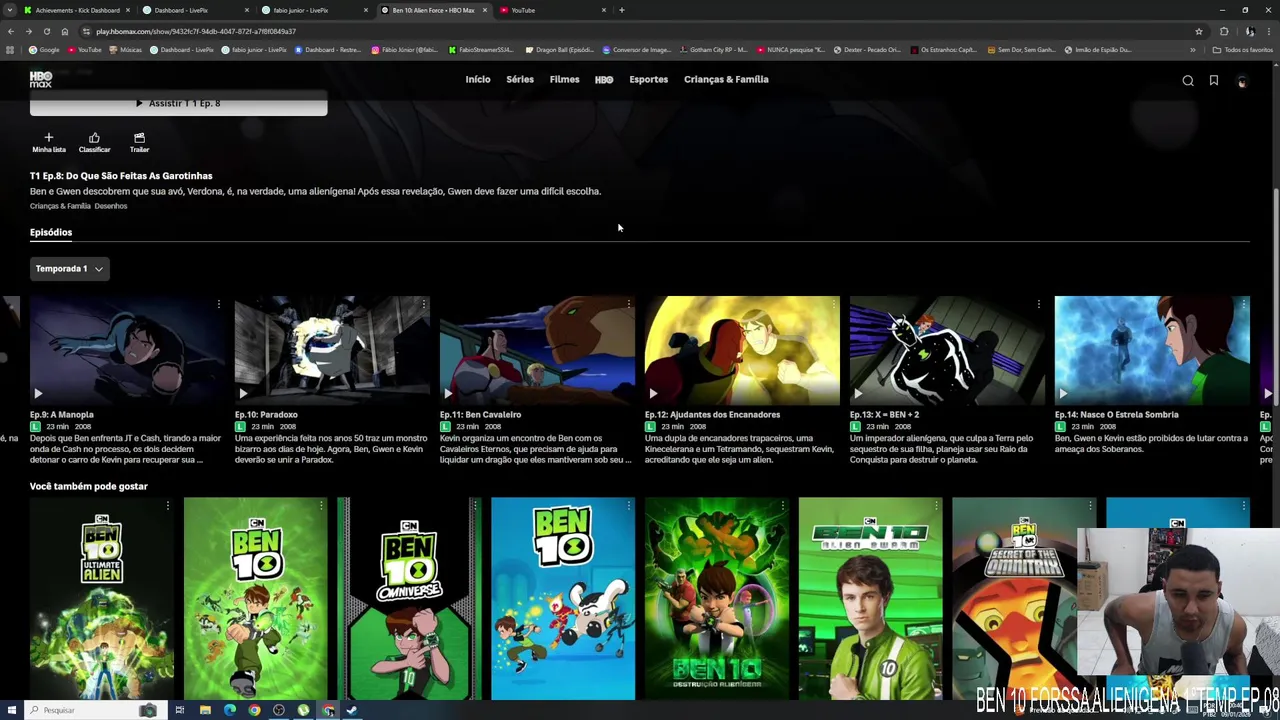Open File Explorer from the taskbar
1280x720 pixels.
[205, 710]
